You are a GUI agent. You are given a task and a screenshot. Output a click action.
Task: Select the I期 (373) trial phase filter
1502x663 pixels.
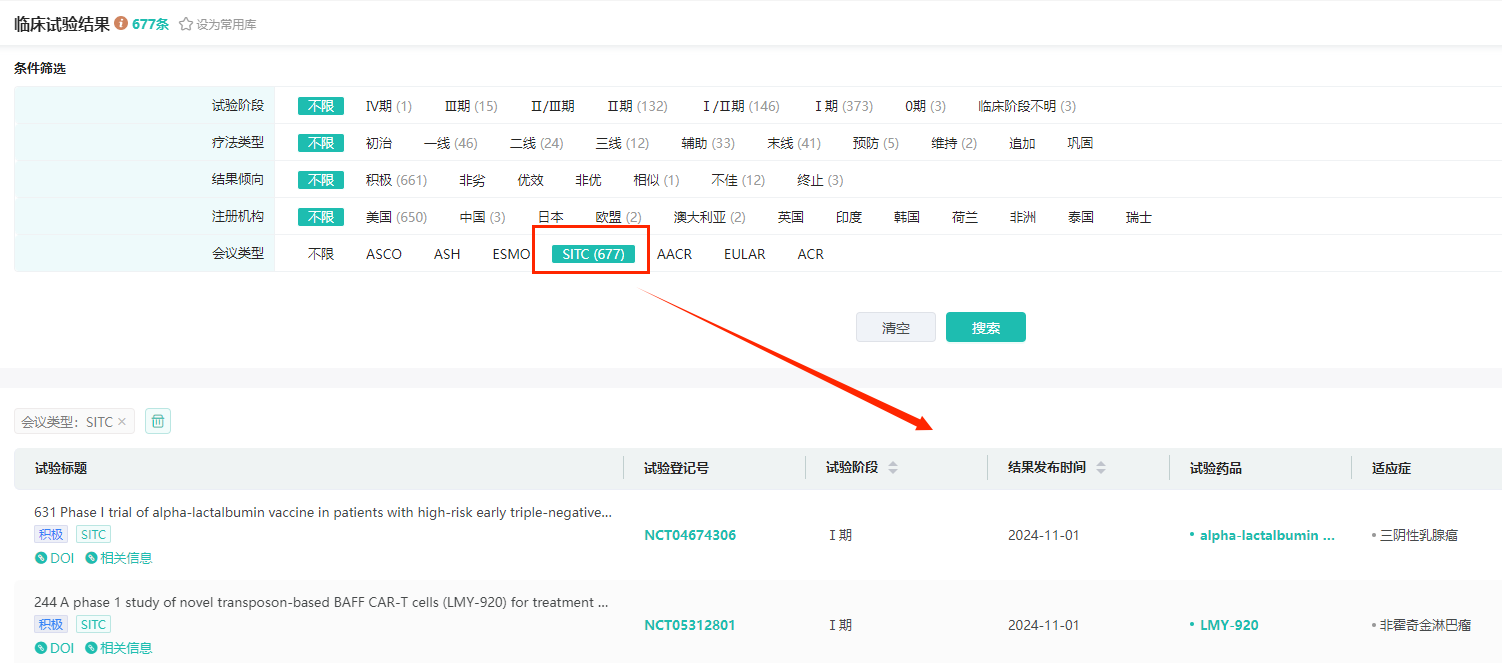click(843, 106)
